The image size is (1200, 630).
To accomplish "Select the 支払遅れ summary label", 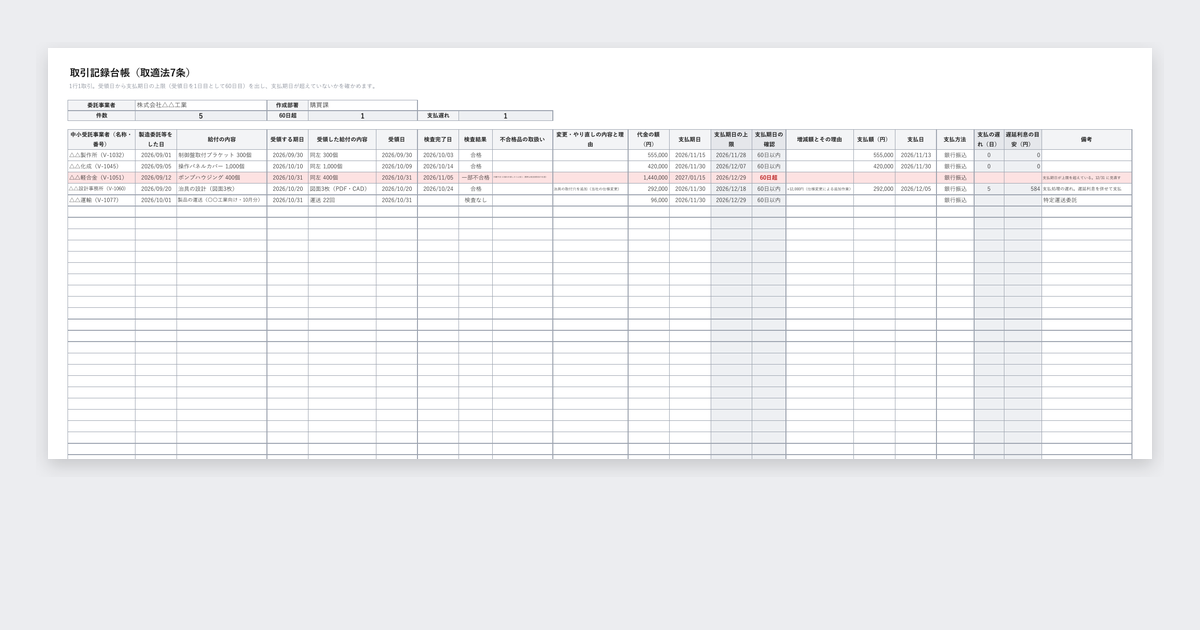I will 438,116.
